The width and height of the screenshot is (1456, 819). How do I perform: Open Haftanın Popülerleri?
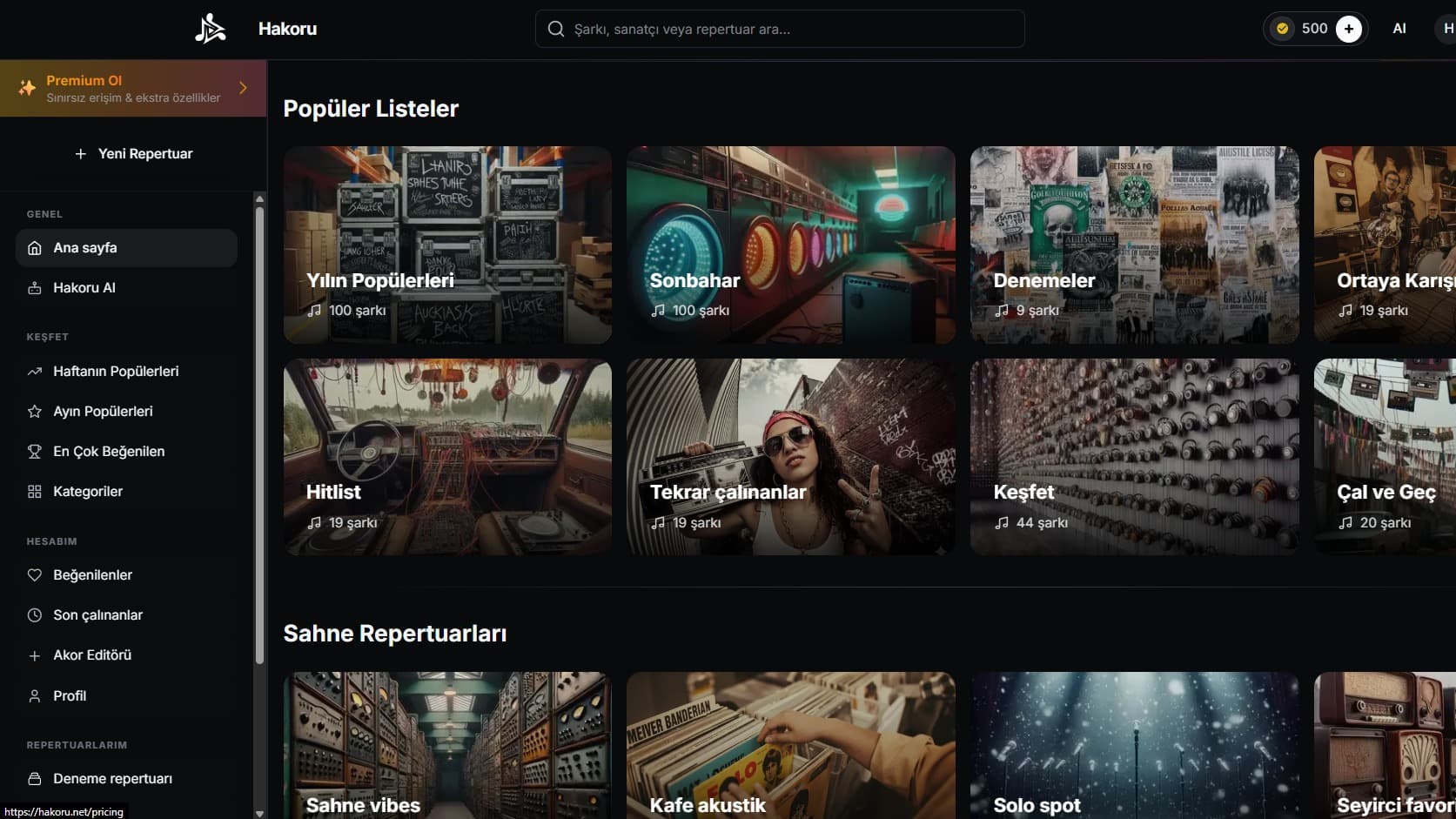click(x=126, y=372)
